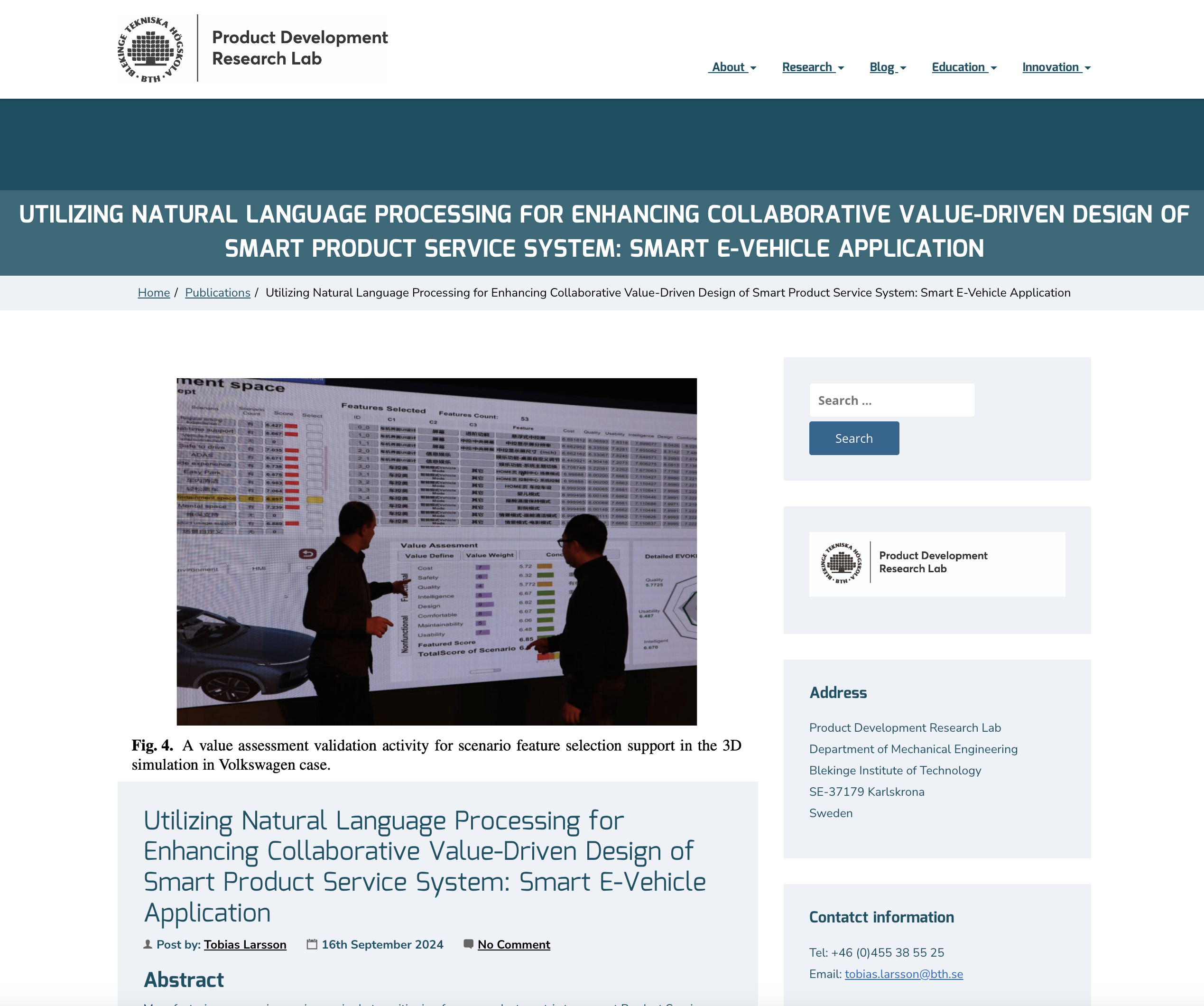The width and height of the screenshot is (1204, 1006).
Task: Select 'Product Development Research Lab' in the address block
Action: [905, 727]
